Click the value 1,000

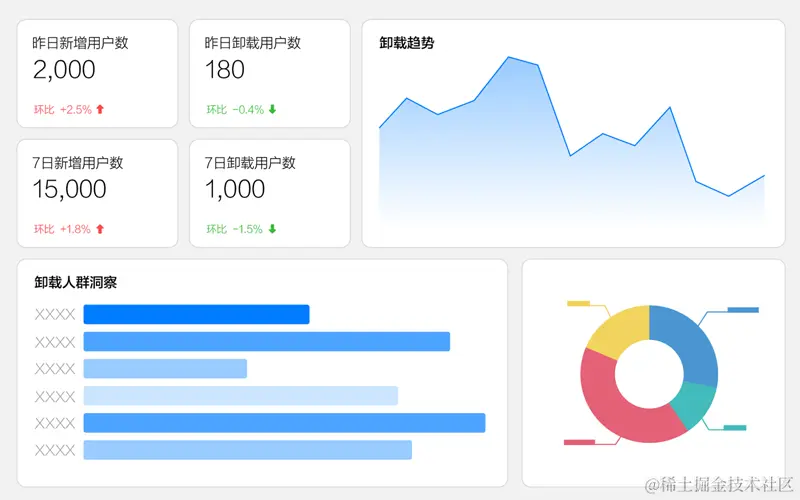point(235,190)
